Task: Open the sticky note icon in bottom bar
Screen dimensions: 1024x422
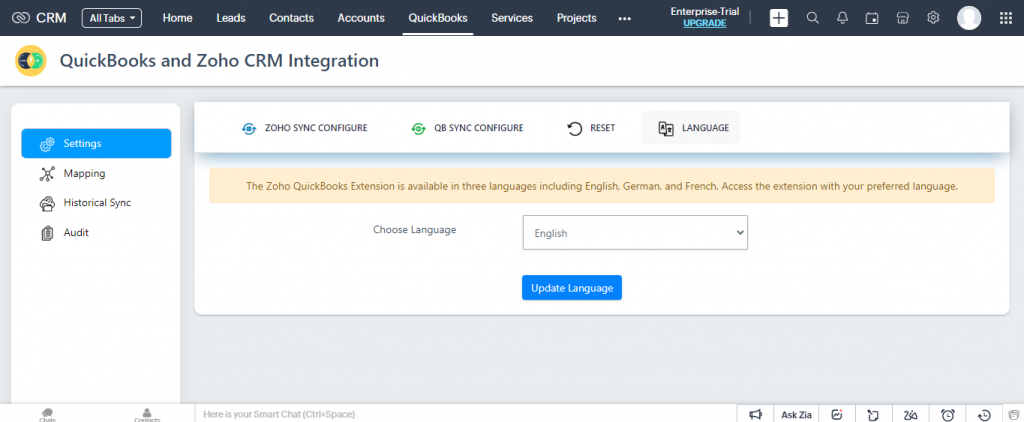Action: pyautogui.click(x=873, y=414)
